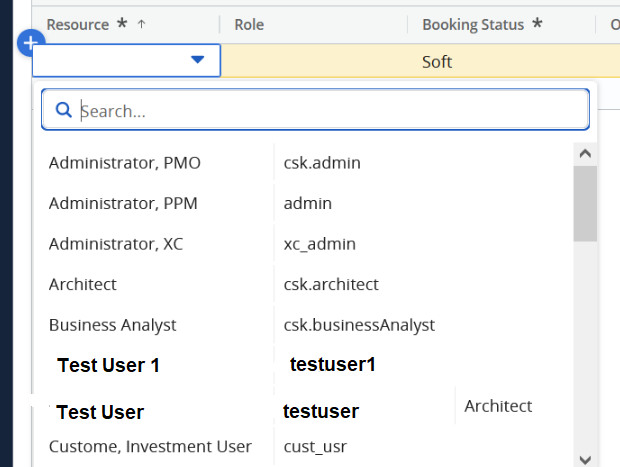Click the blue plus add-row icon
Image resolution: width=620 pixels, height=467 pixels.
pyautogui.click(x=31, y=43)
